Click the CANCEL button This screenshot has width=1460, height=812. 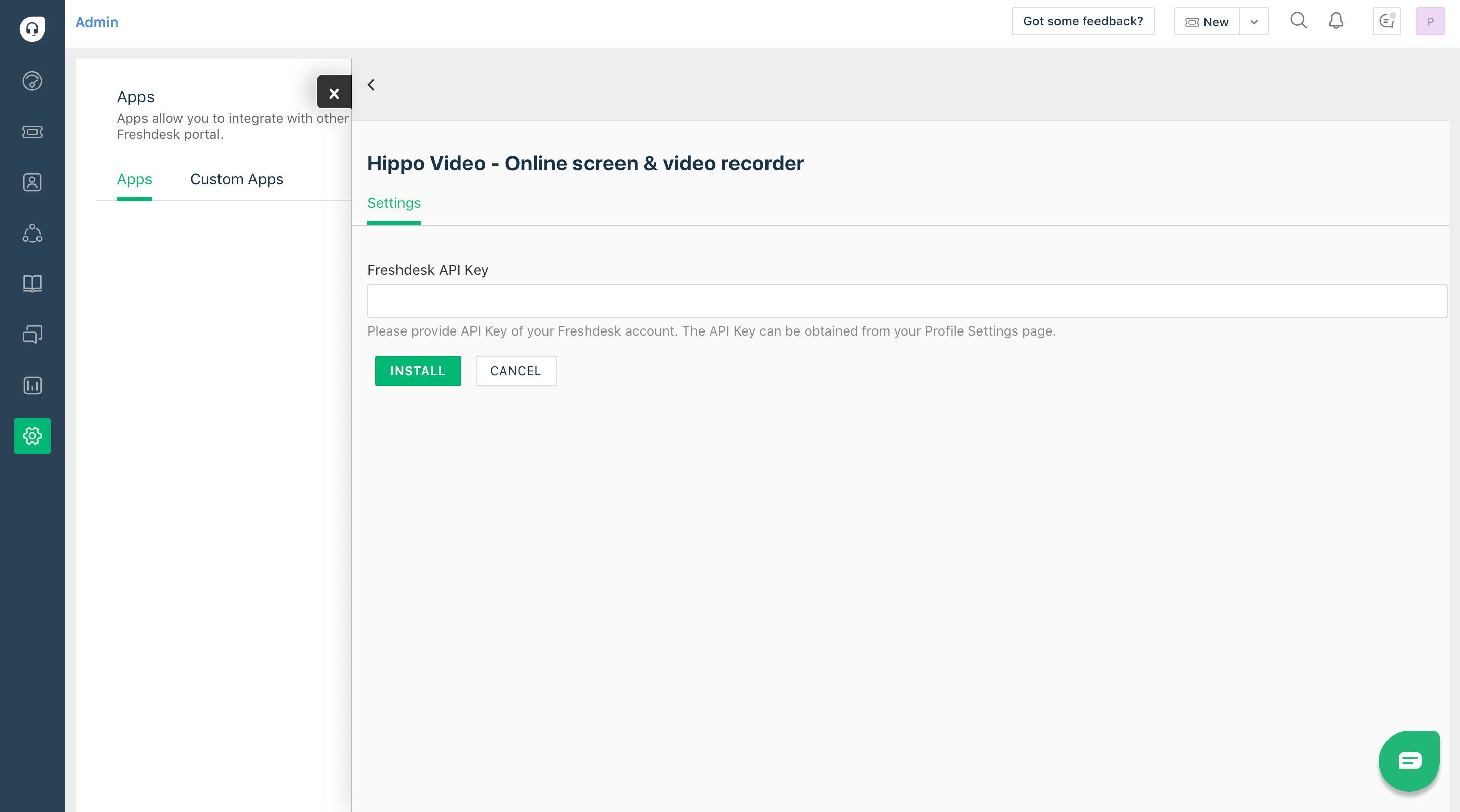coord(515,371)
